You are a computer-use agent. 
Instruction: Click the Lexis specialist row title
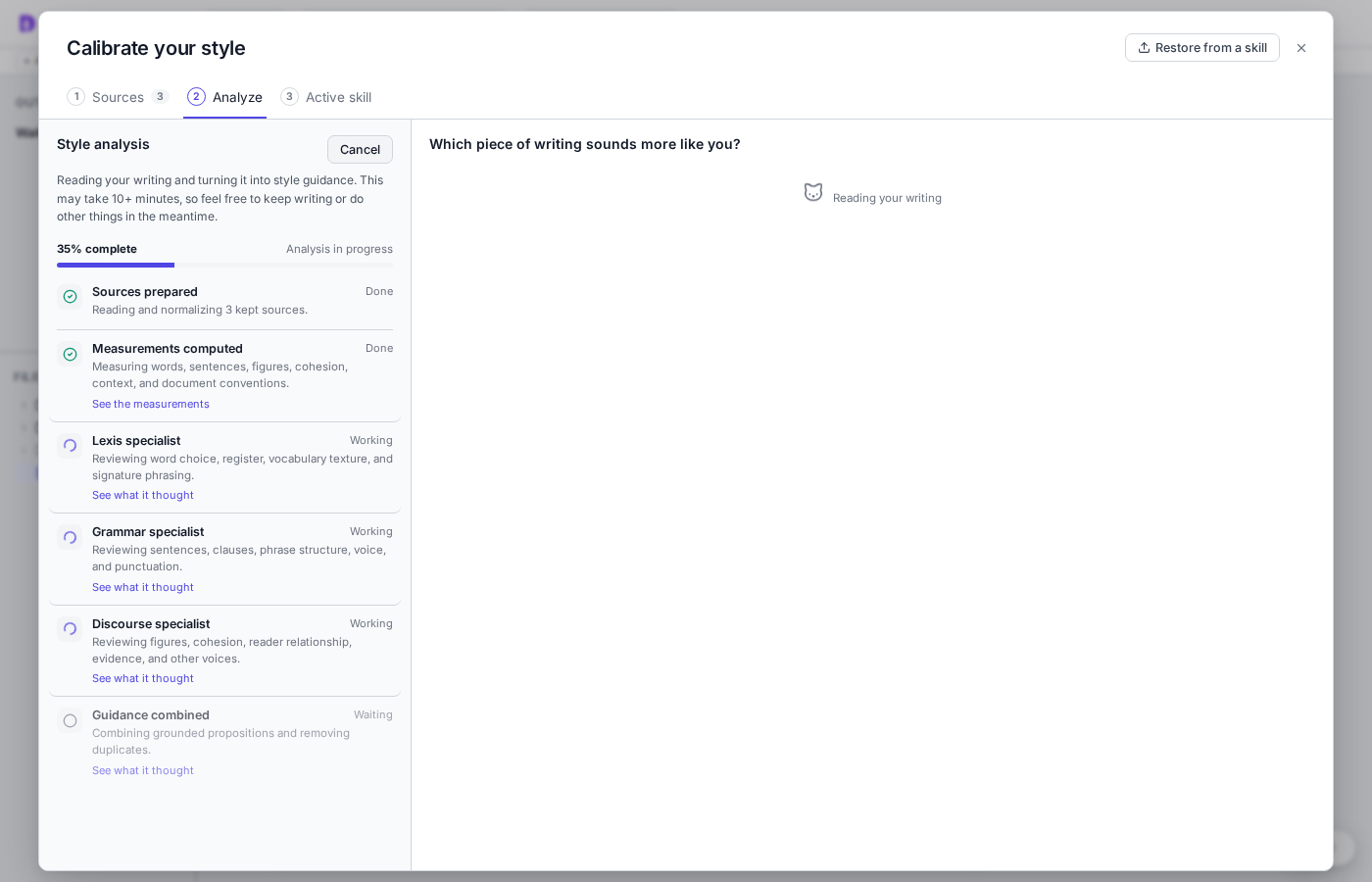point(136,441)
